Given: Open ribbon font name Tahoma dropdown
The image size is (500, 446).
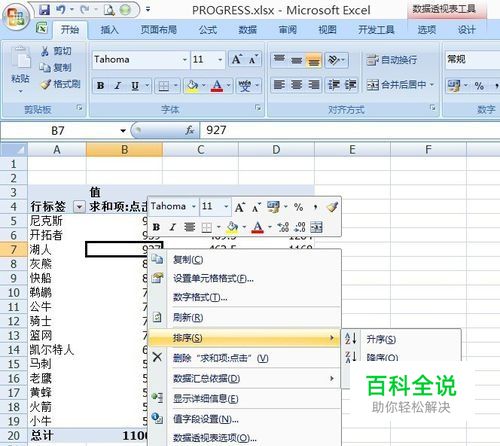Looking at the screenshot, I should [x=185, y=60].
